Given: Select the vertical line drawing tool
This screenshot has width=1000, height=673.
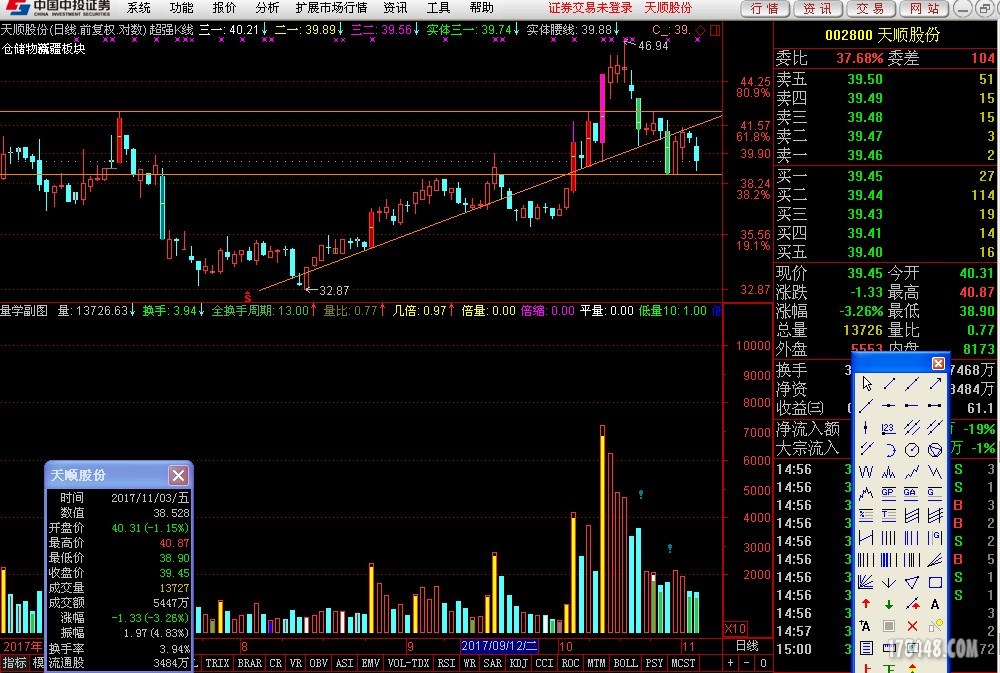Looking at the screenshot, I should tap(866, 427).
